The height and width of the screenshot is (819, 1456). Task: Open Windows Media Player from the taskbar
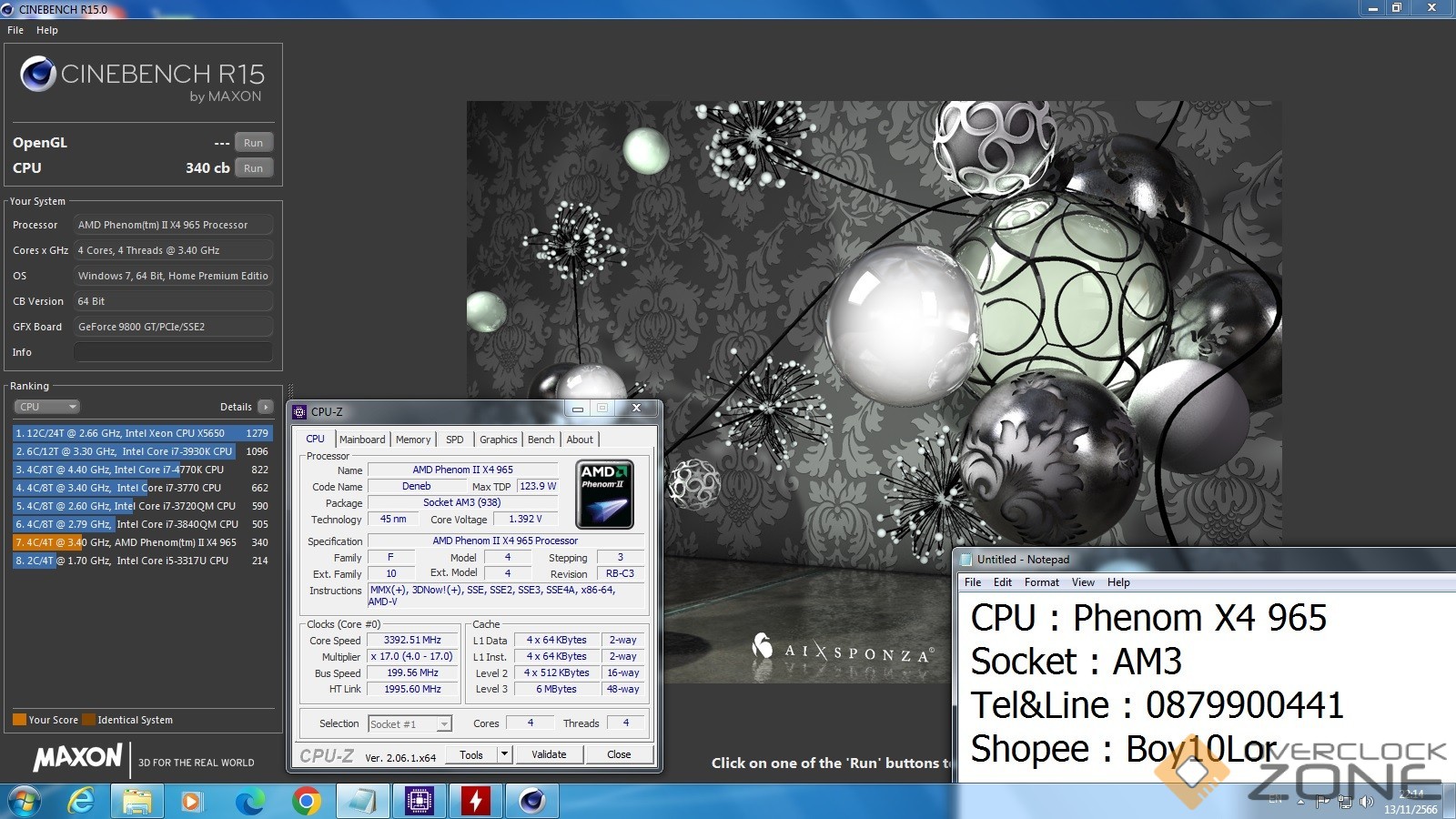tap(192, 801)
